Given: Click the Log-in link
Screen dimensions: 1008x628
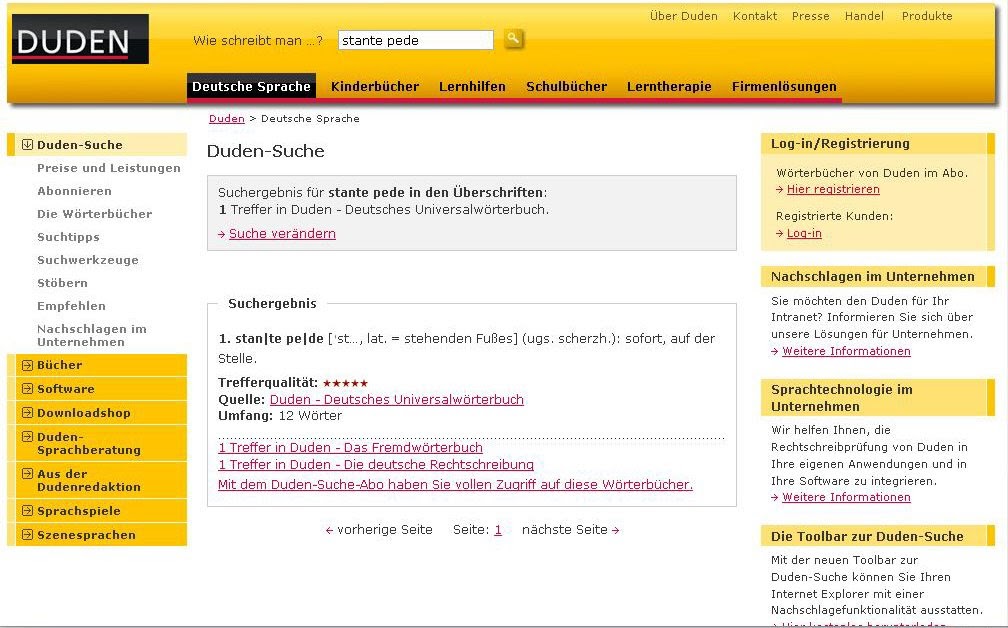Looking at the screenshot, I should 804,233.
